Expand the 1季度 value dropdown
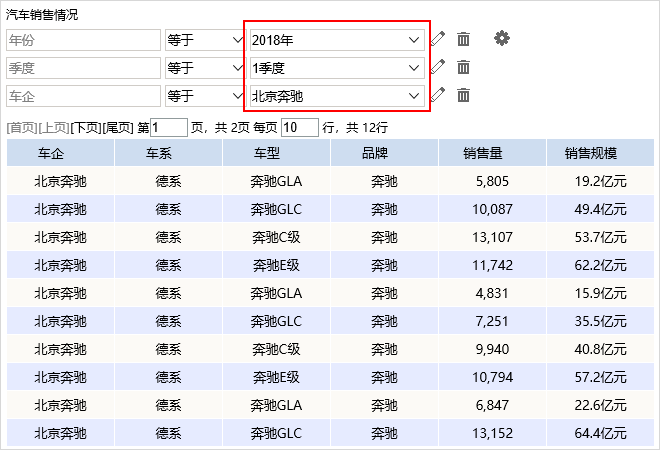 pos(337,68)
